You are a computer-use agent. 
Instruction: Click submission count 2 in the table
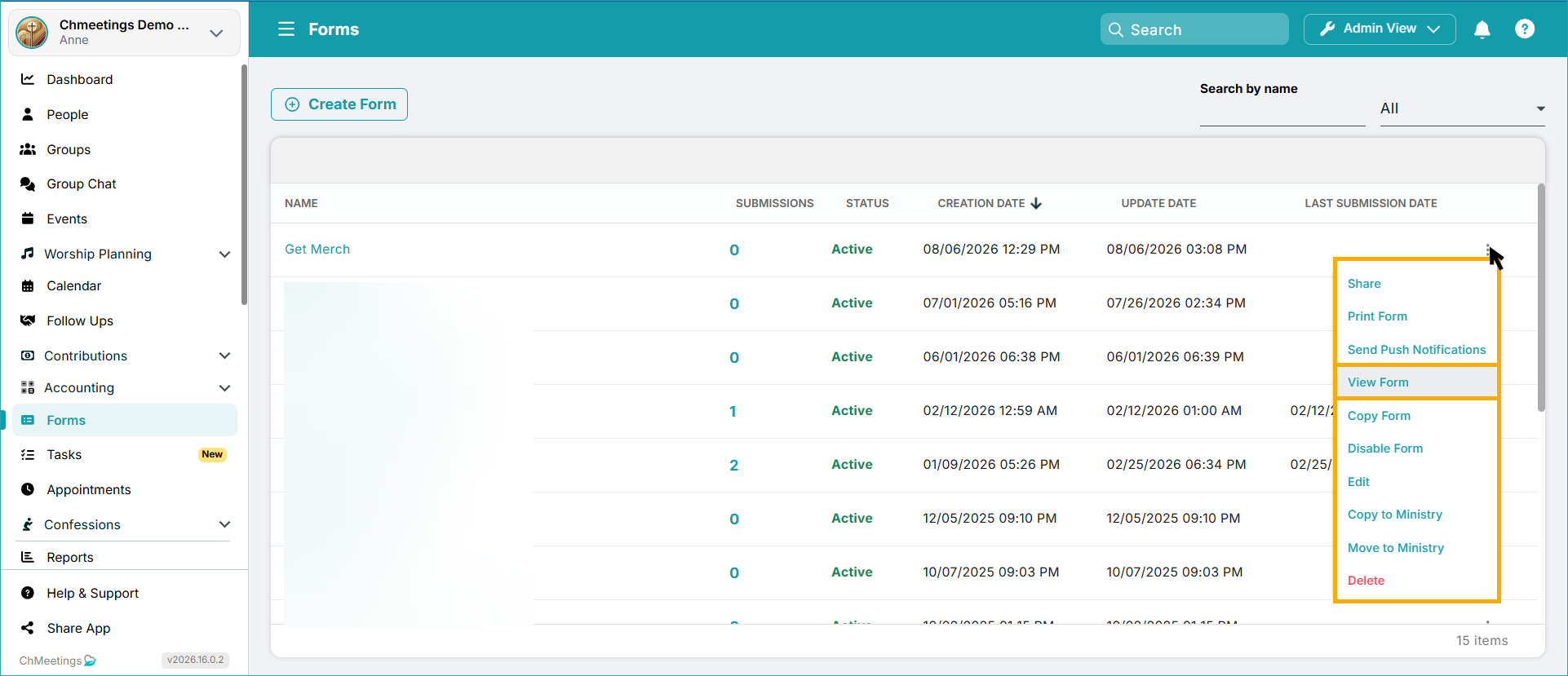click(x=733, y=465)
